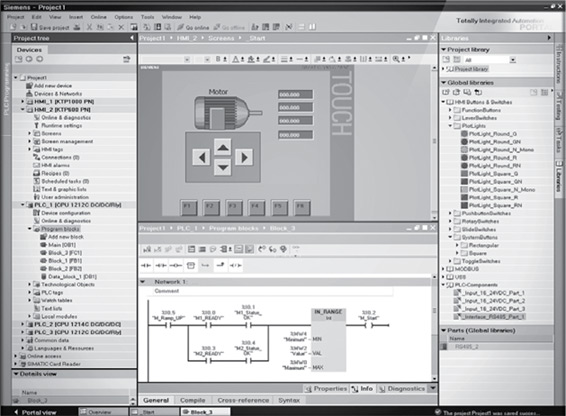Click the Go offline toolbar button
Image resolution: width=566 pixels, height=416 pixels.
tap(229, 27)
